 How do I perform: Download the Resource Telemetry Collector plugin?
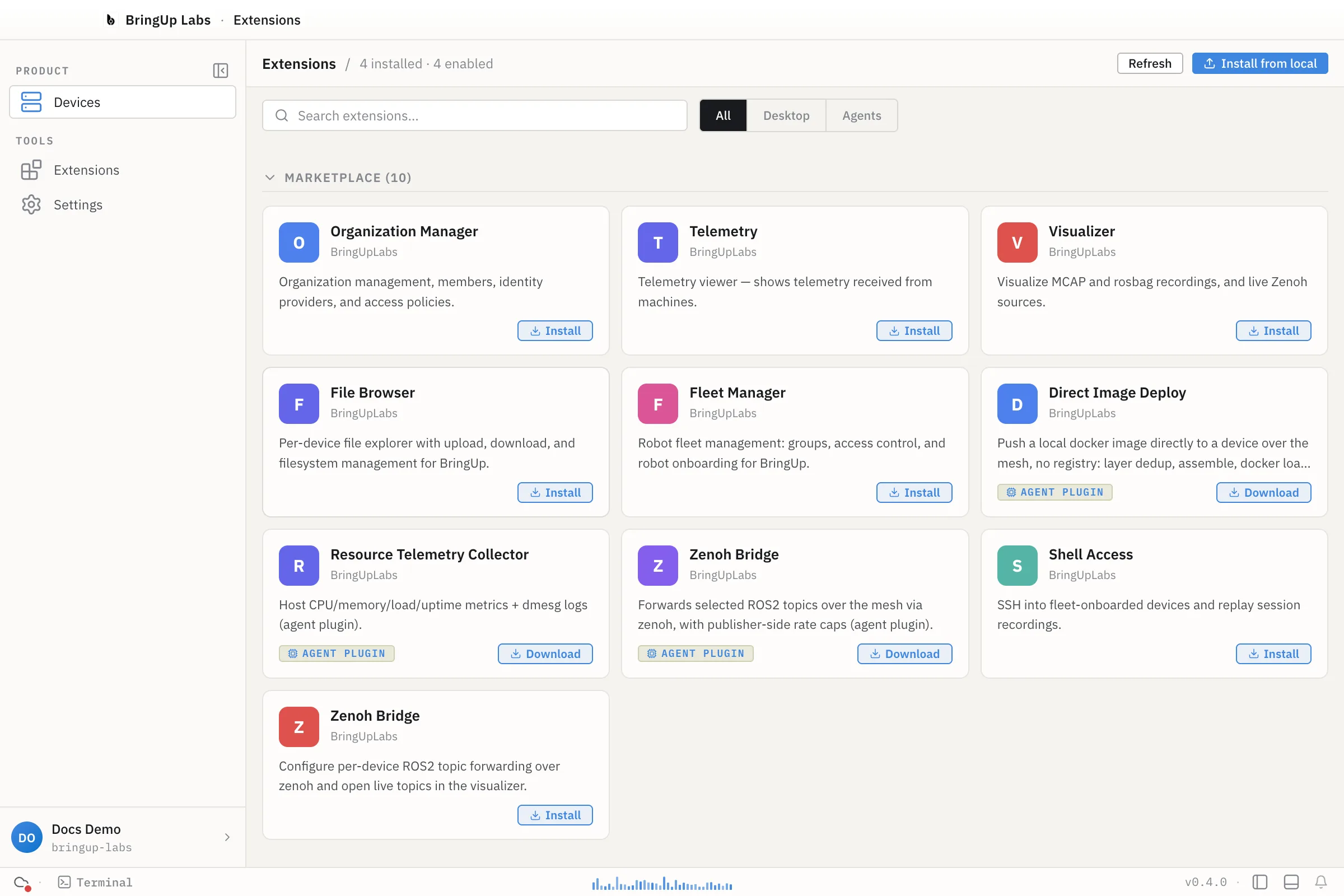(545, 654)
